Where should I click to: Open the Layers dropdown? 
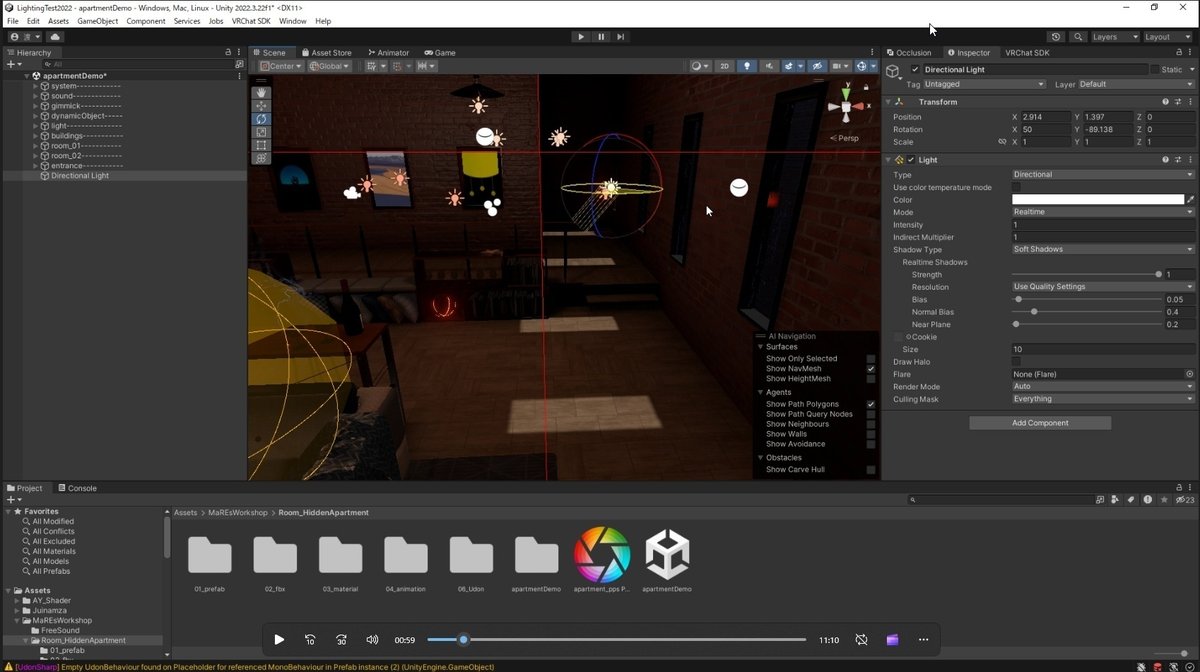click(x=1114, y=37)
